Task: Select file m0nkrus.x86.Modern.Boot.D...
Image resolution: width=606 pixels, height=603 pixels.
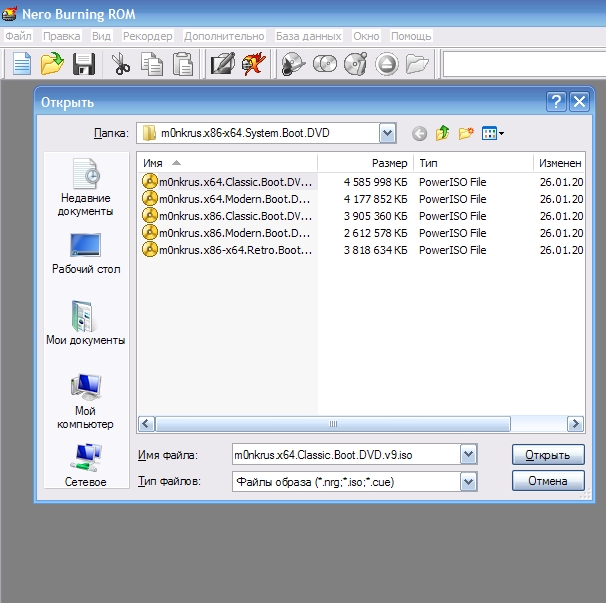Action: (226, 233)
